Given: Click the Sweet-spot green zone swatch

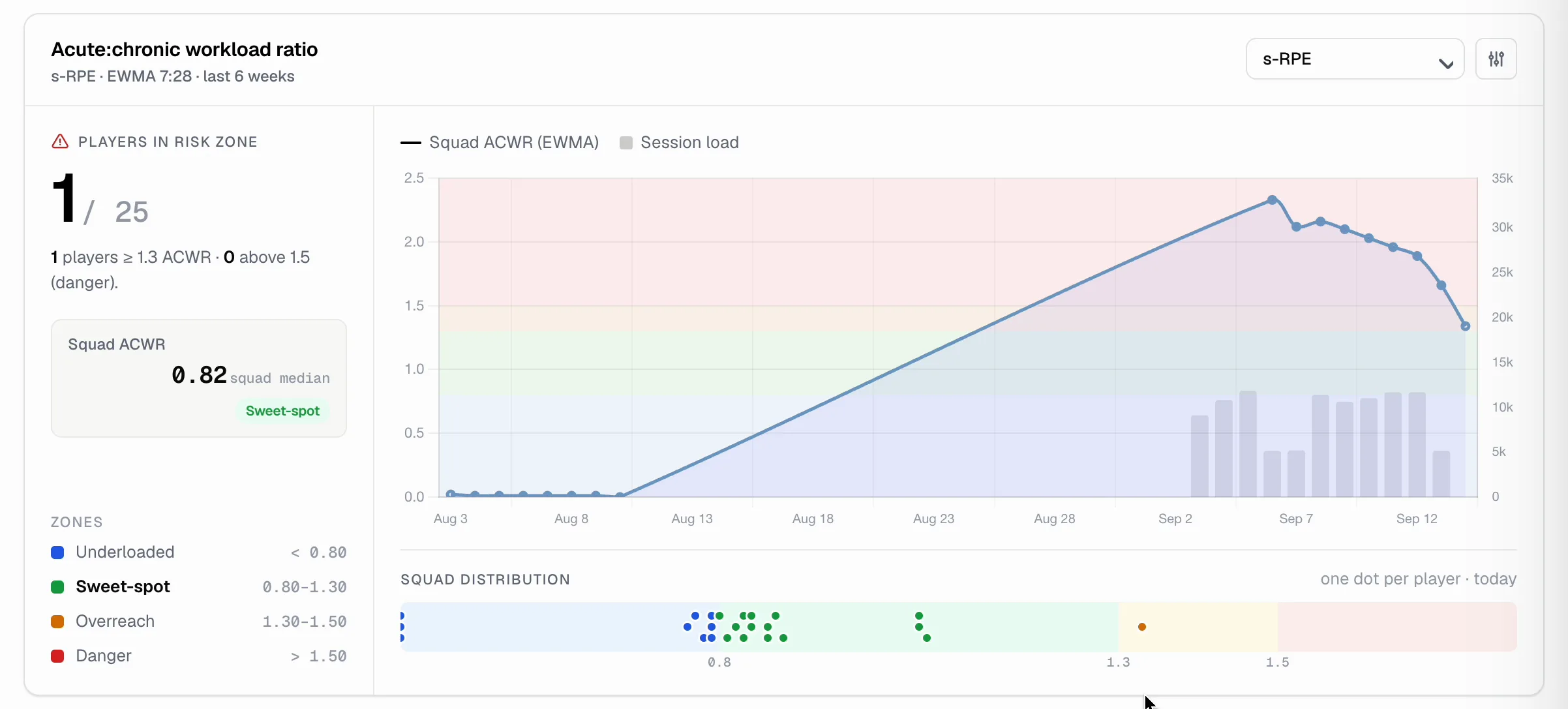Looking at the screenshot, I should click(x=57, y=587).
